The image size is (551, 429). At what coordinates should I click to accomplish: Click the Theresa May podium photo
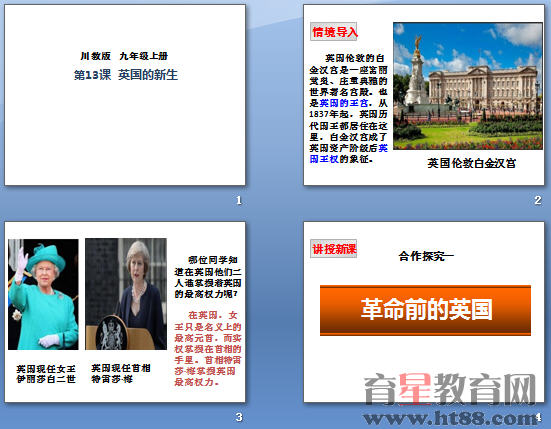(x=126, y=294)
